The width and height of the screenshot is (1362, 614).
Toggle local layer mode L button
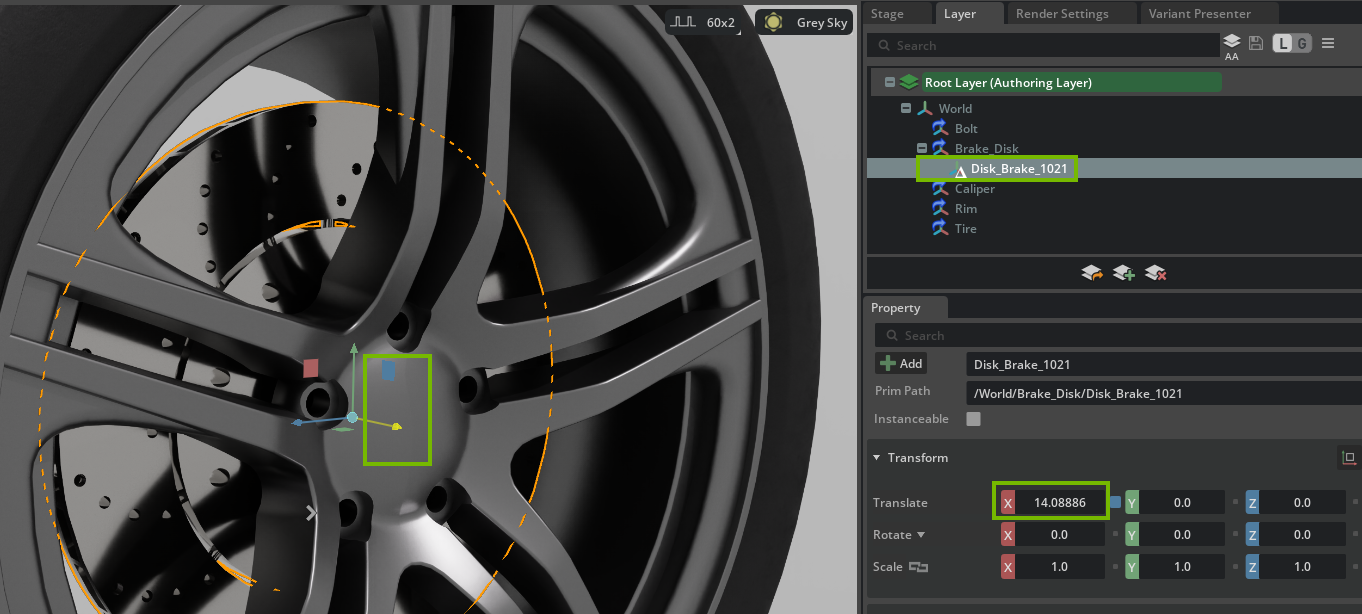1282,43
